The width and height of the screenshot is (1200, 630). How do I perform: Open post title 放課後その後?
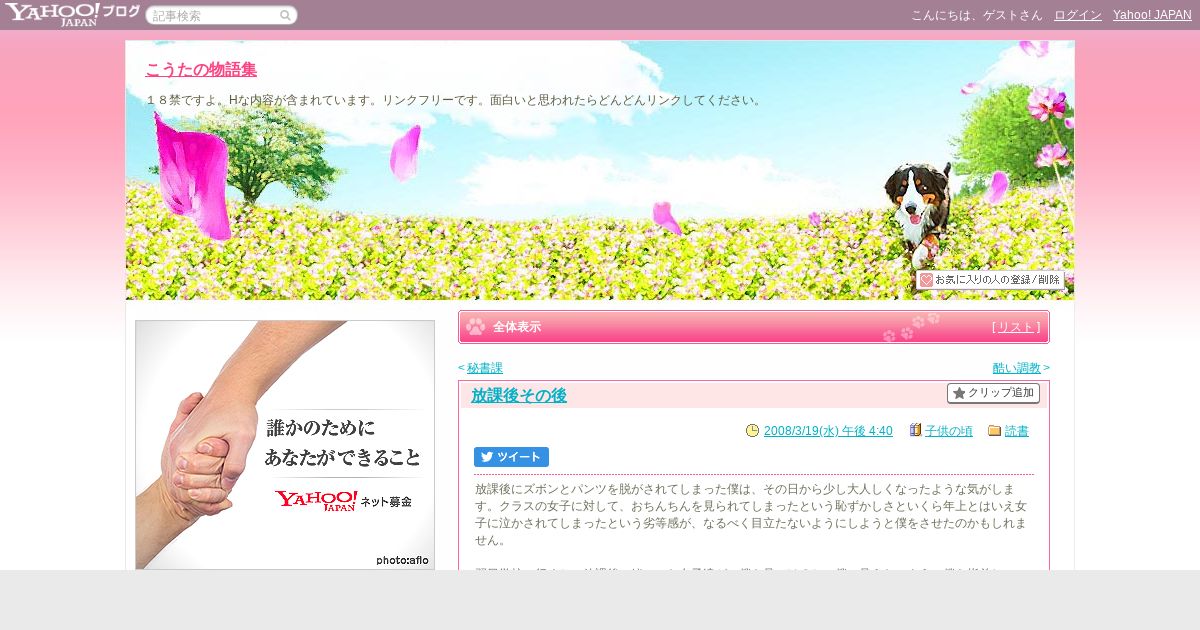(x=519, y=395)
